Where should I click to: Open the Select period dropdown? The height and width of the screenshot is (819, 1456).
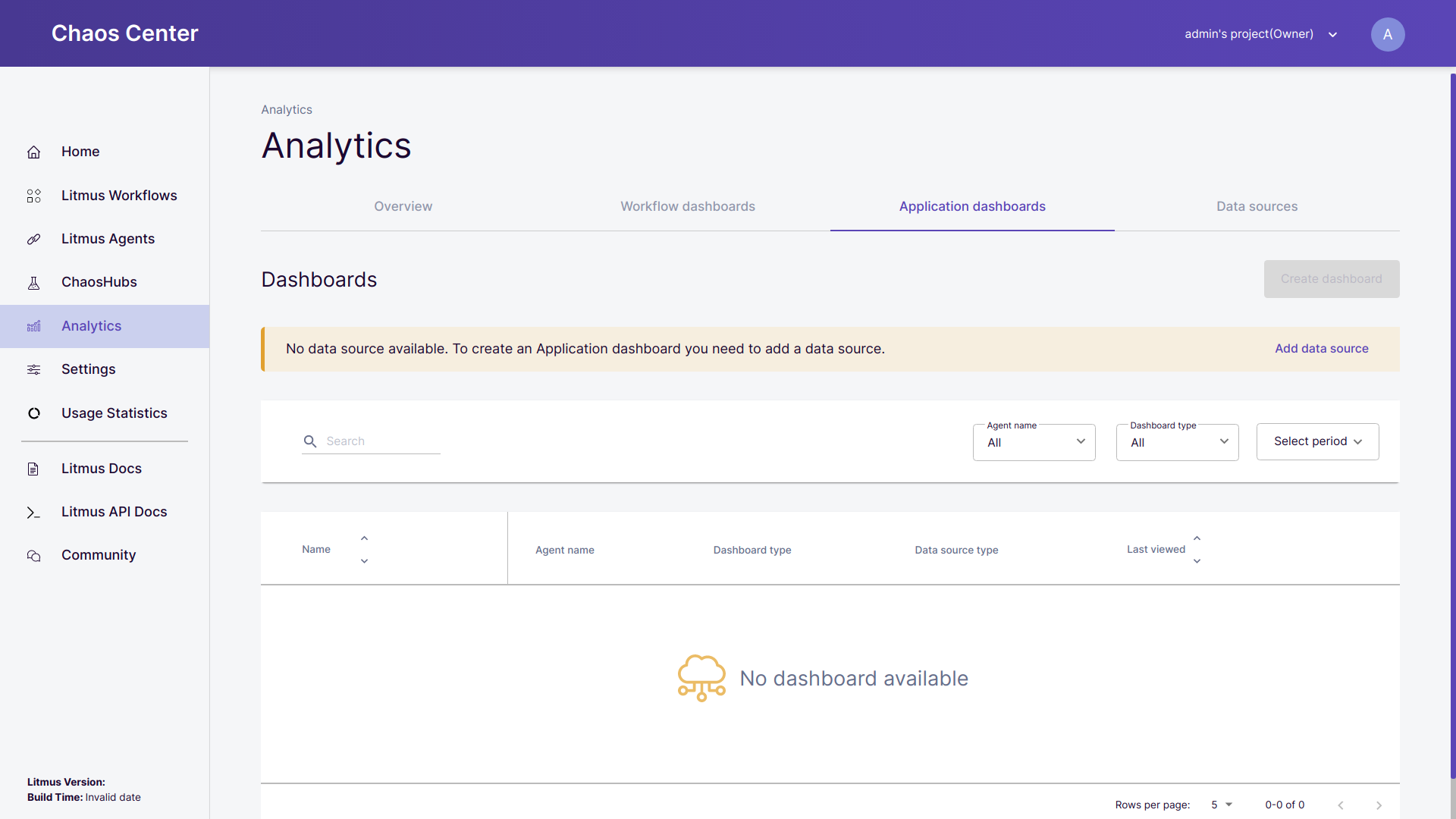pos(1317,441)
